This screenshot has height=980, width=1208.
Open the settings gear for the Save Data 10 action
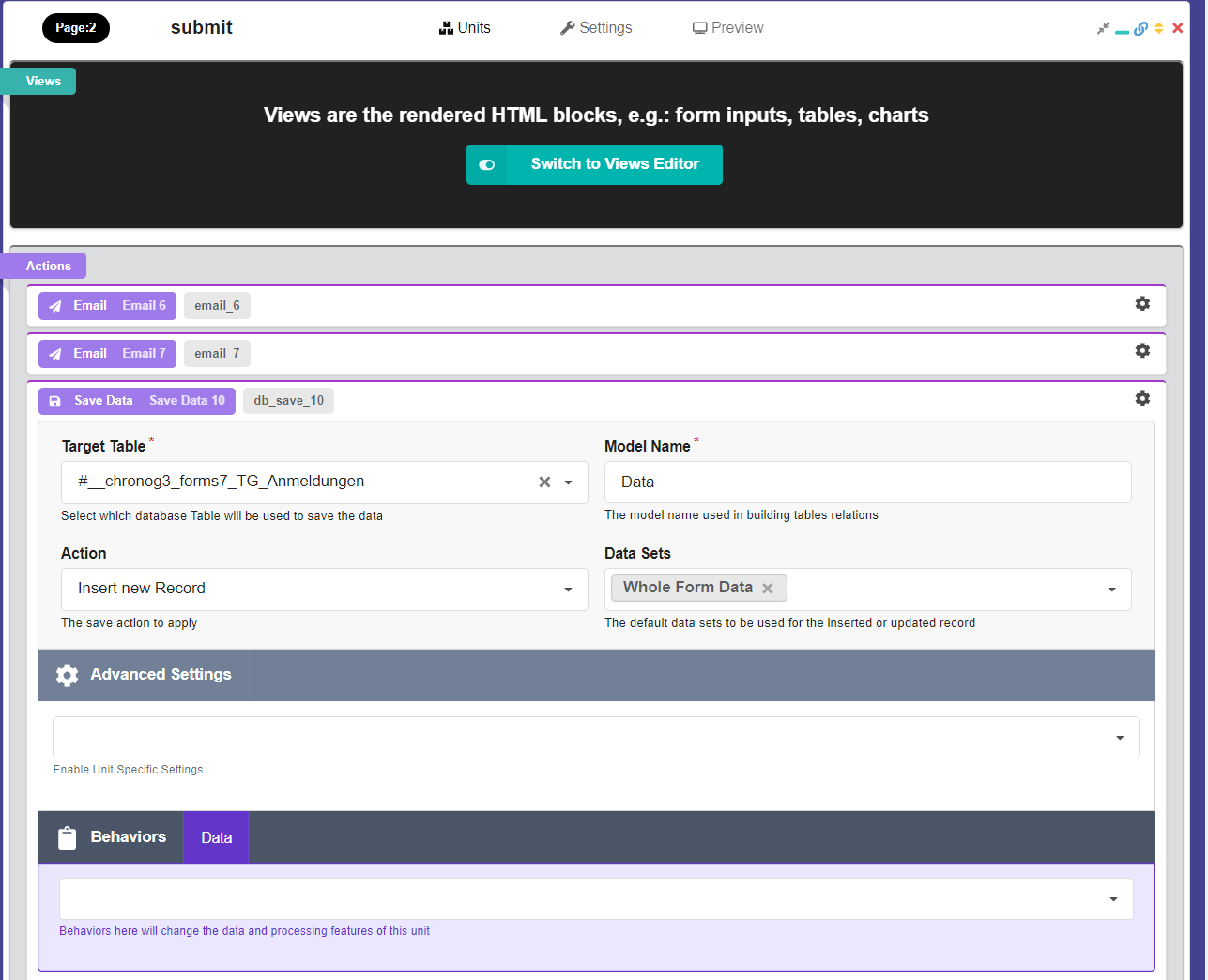tap(1142, 398)
